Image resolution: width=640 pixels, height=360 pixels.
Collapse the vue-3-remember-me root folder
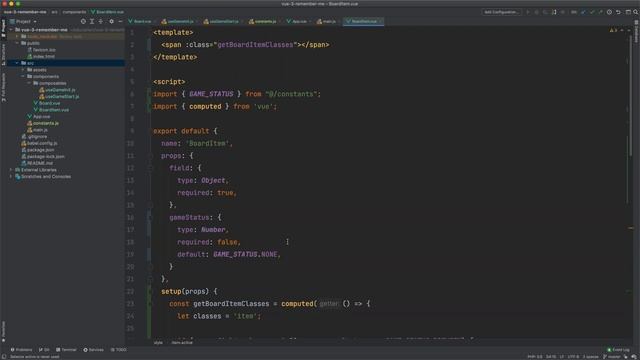click(11, 30)
